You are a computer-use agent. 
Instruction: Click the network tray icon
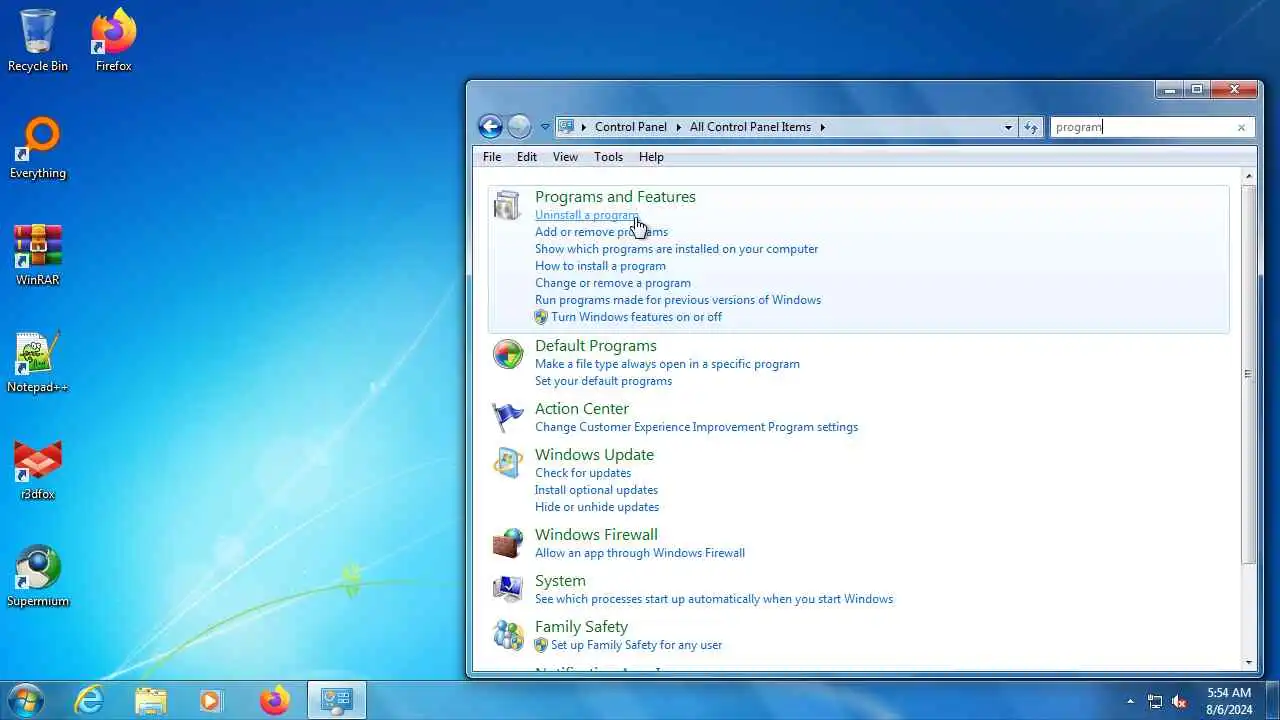pyautogui.click(x=1155, y=701)
